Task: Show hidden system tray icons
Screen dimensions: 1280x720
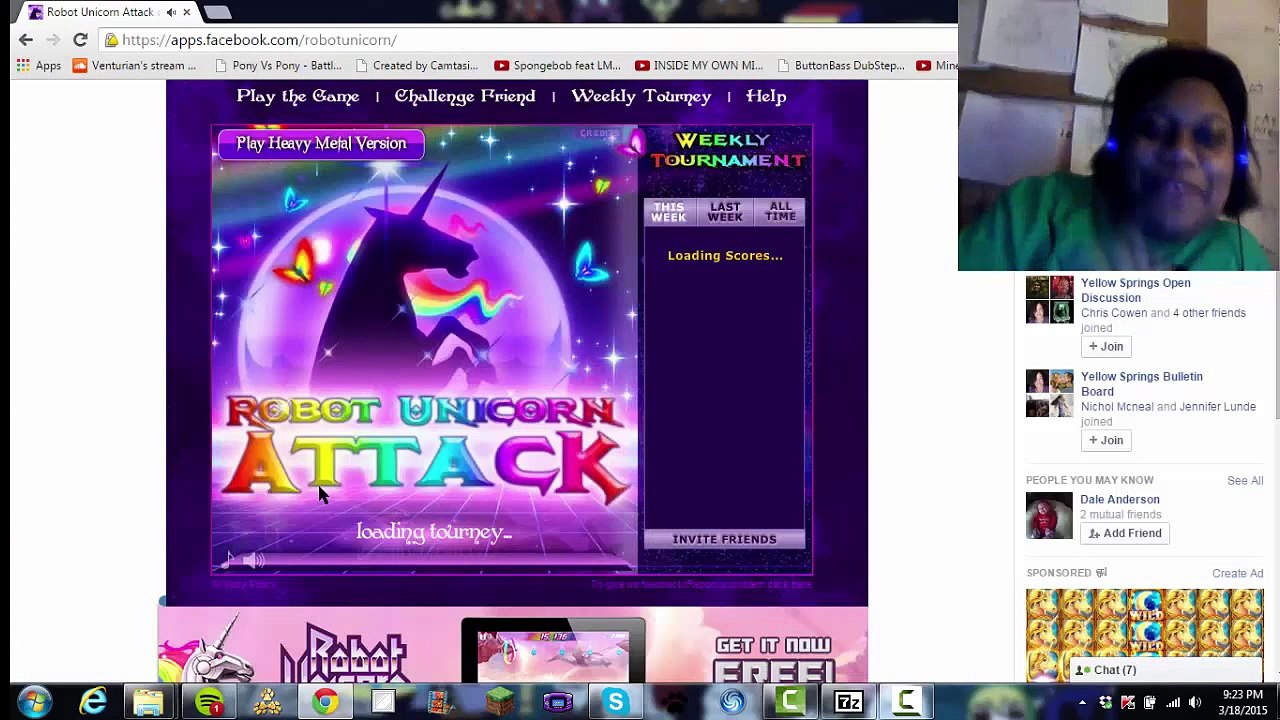Action: [x=1082, y=703]
